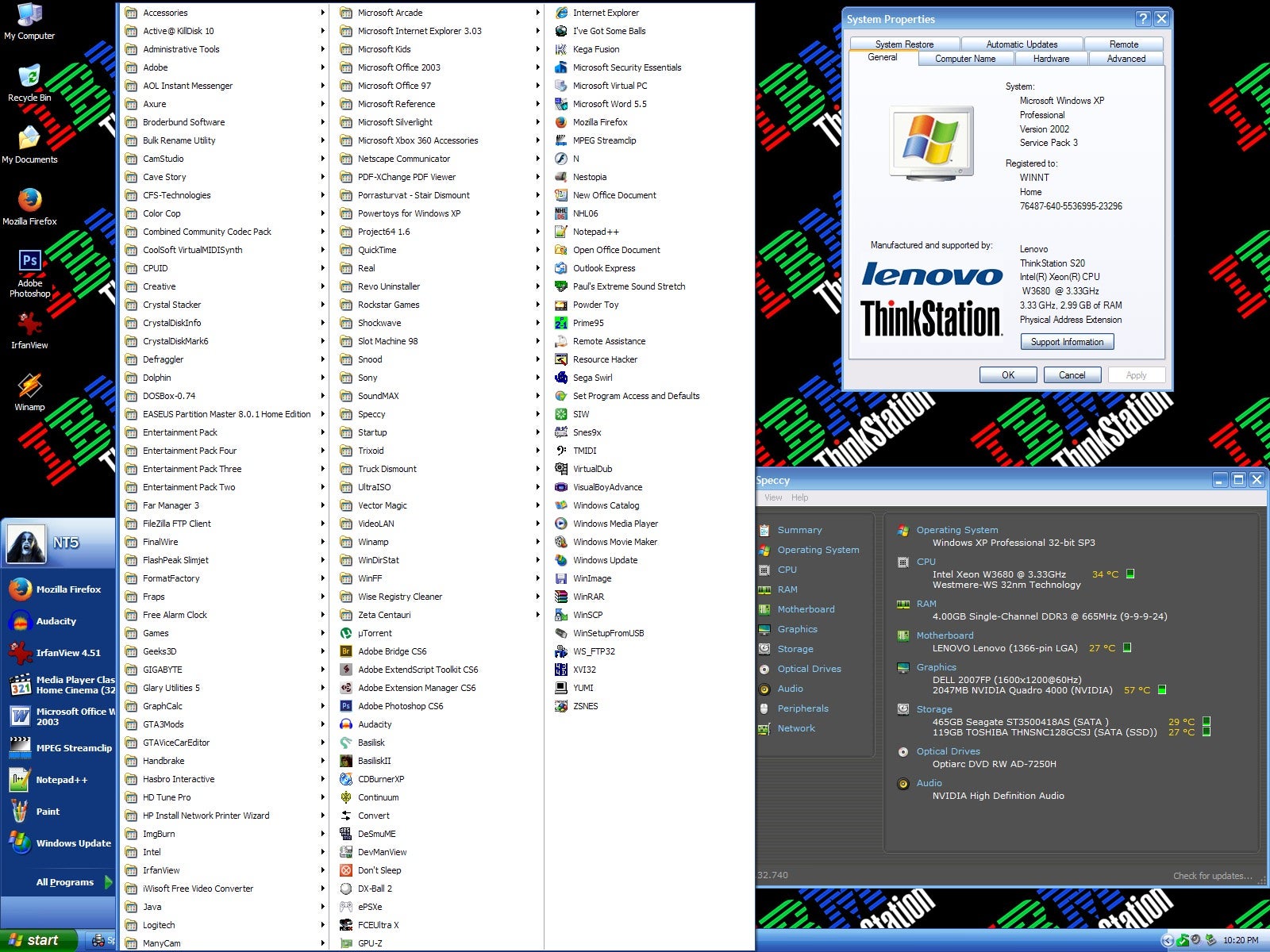Expand Microsoft Office 2003 submenu
The width and height of the screenshot is (1270, 952).
438,67
